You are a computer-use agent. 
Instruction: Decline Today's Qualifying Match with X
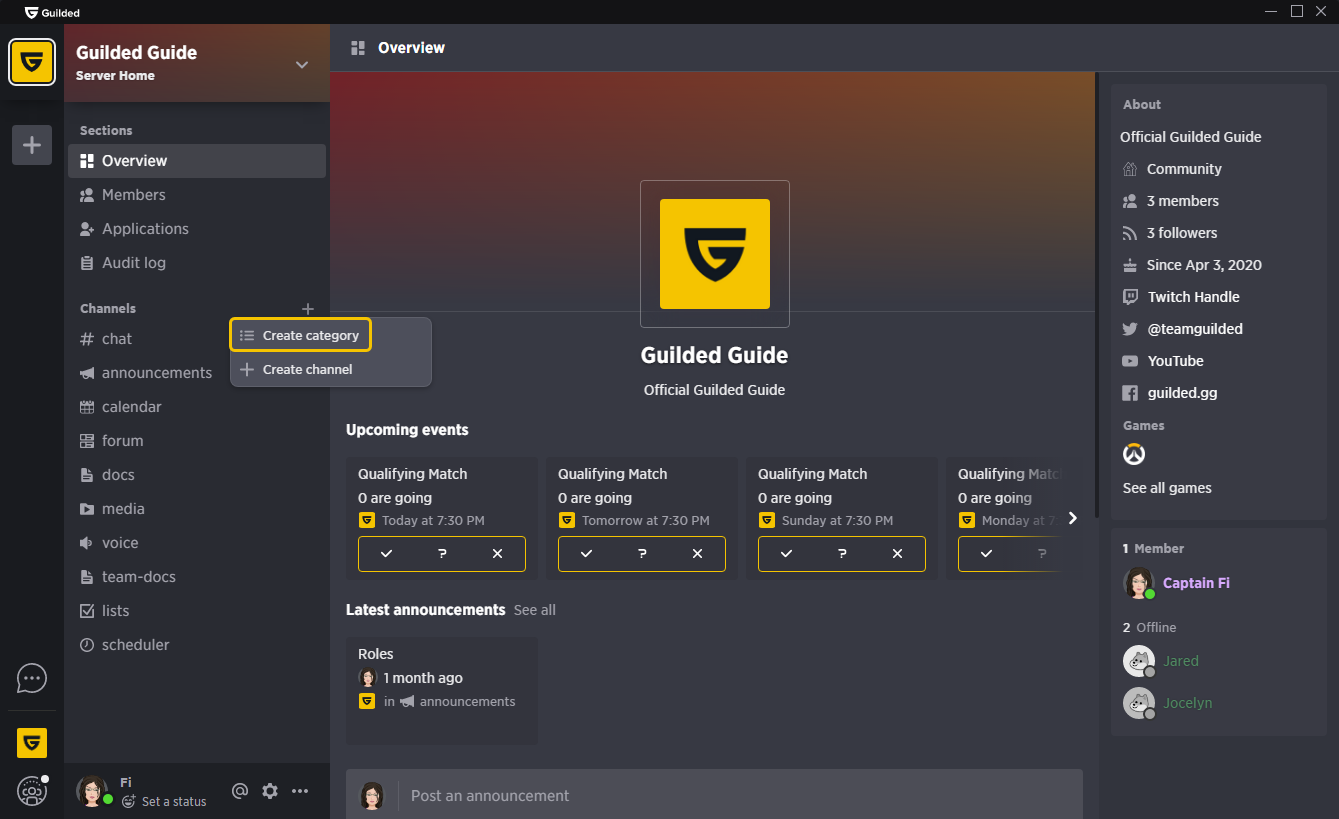(x=497, y=554)
